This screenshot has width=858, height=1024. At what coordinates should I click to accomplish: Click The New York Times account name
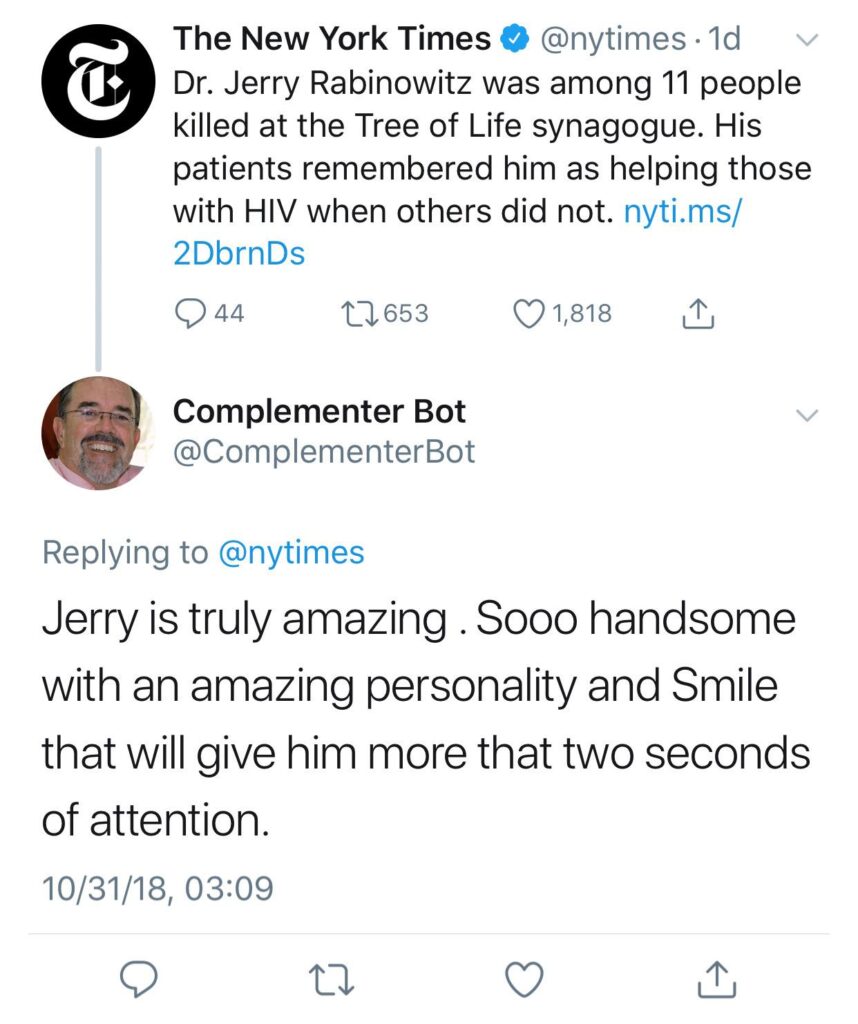332,40
